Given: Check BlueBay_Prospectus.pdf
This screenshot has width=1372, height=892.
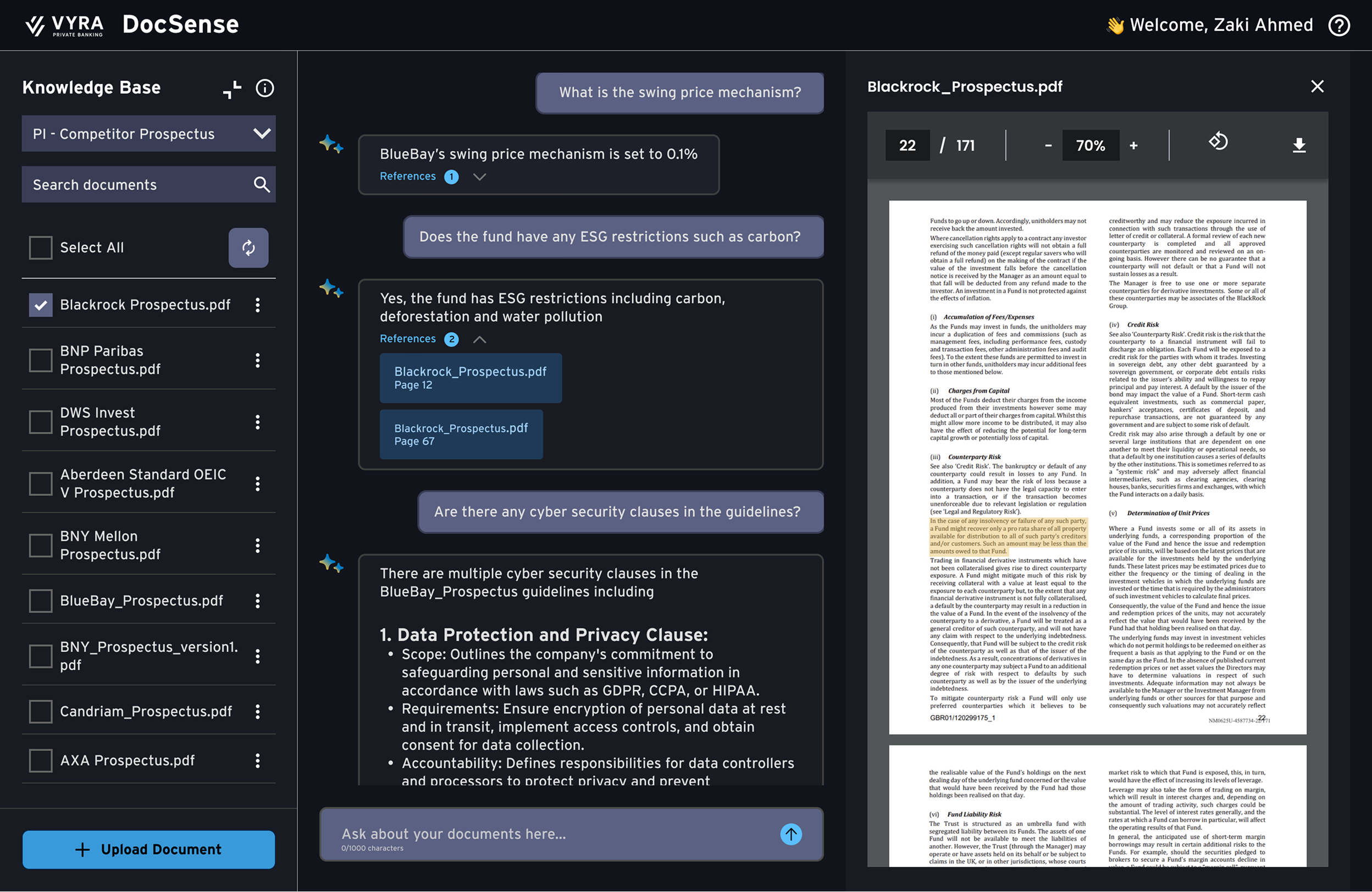Looking at the screenshot, I should 41,602.
